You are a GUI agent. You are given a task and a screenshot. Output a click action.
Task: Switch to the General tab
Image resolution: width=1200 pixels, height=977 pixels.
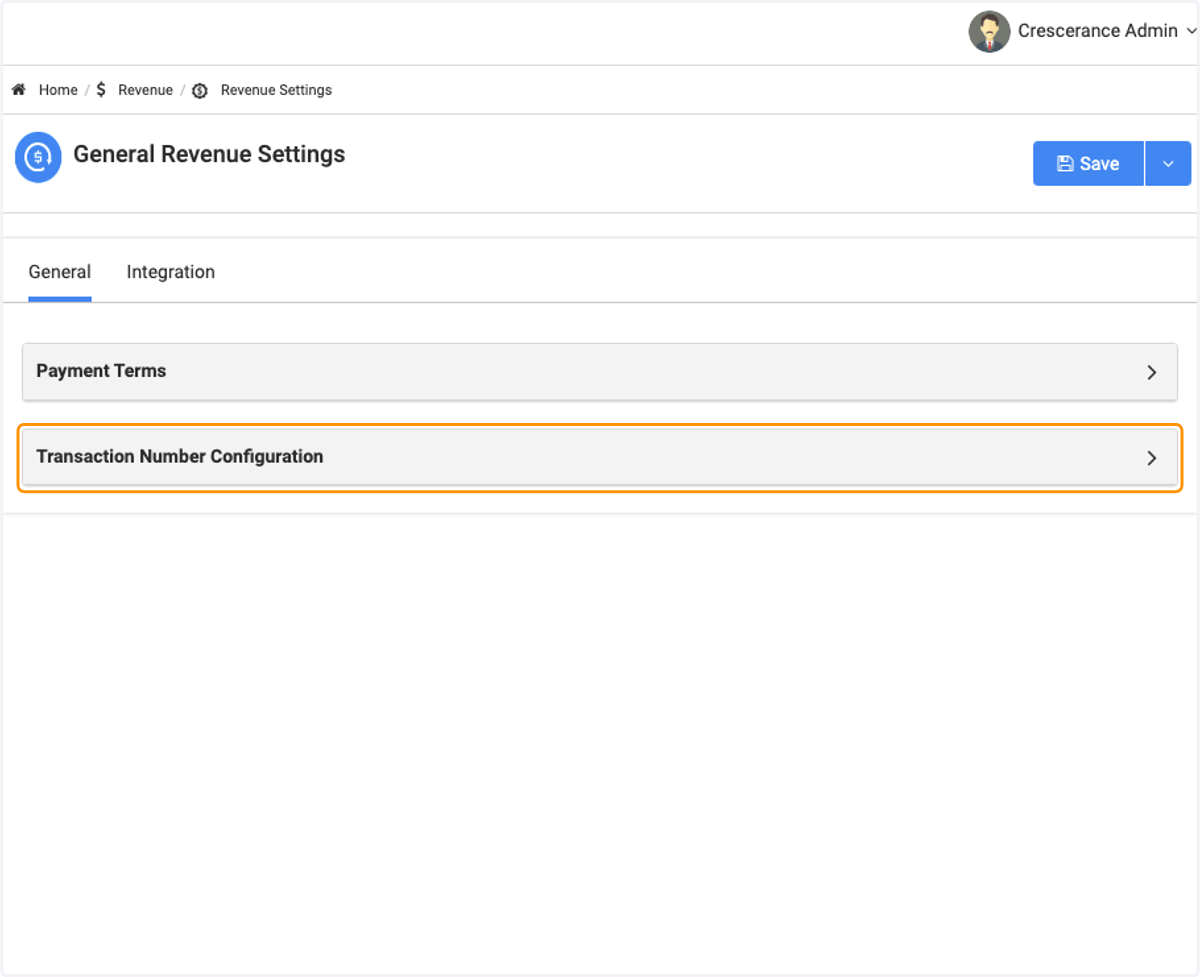pos(60,272)
